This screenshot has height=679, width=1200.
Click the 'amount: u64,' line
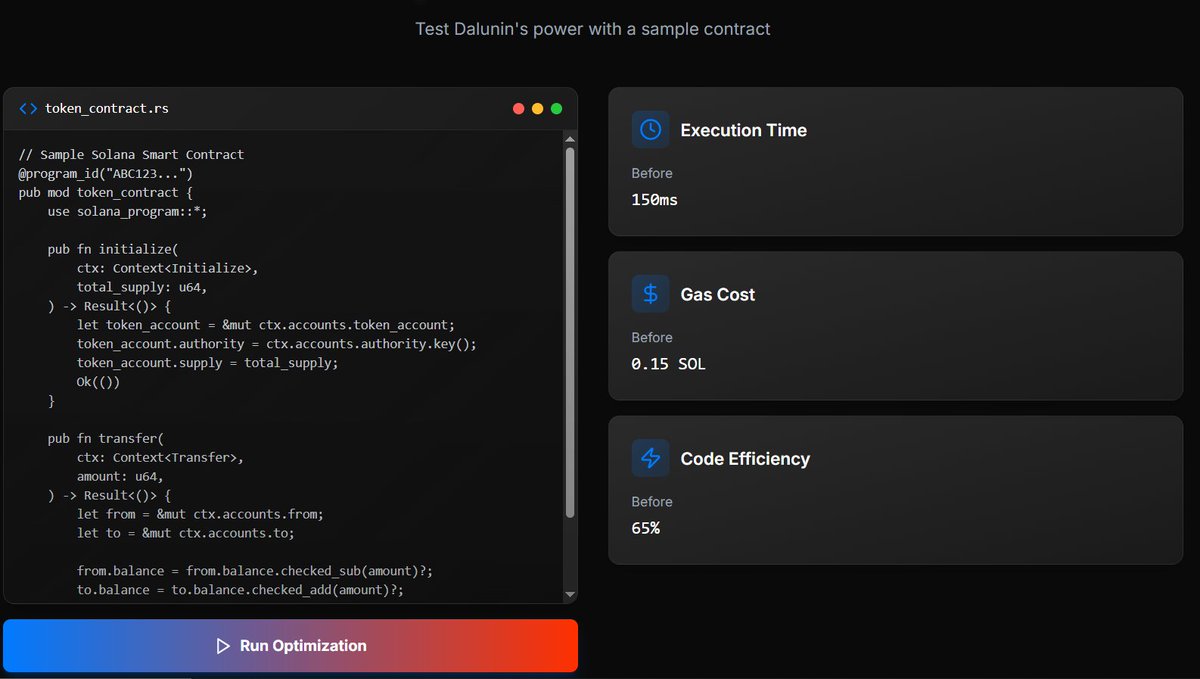120,477
